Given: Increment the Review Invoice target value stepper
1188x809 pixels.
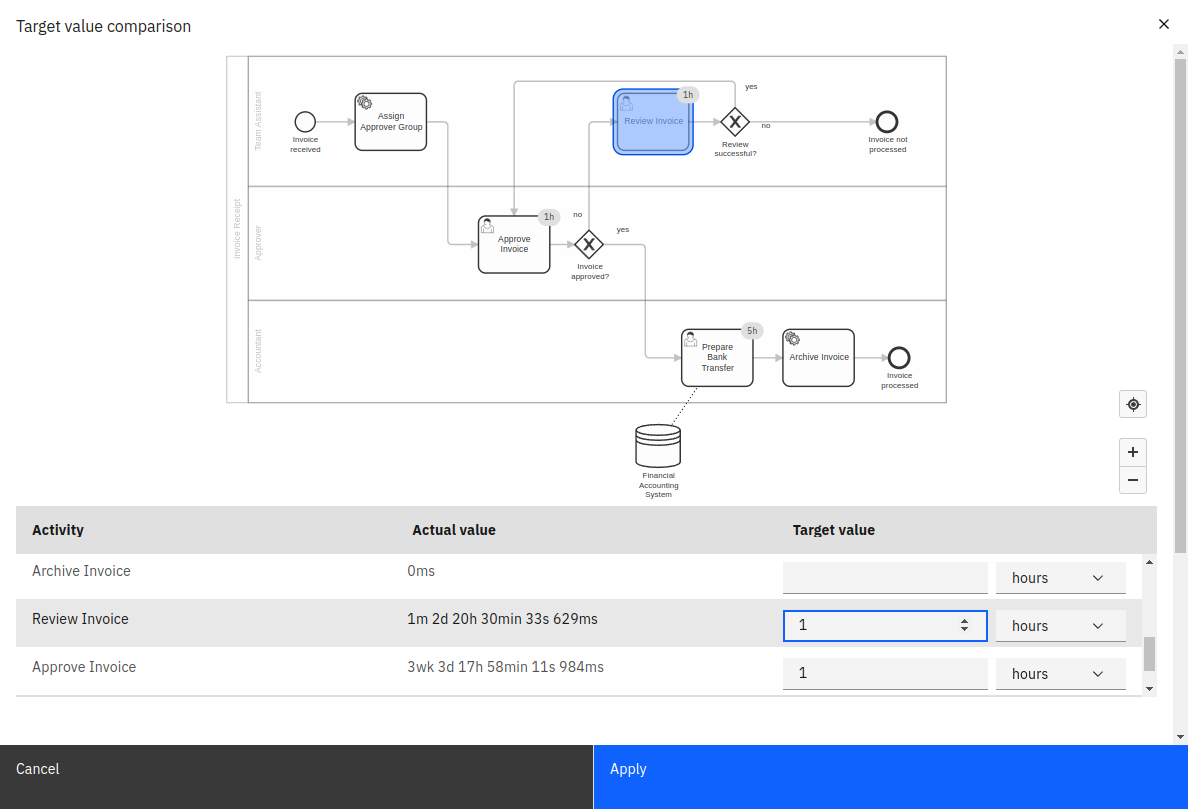Looking at the screenshot, I should [966, 620].
